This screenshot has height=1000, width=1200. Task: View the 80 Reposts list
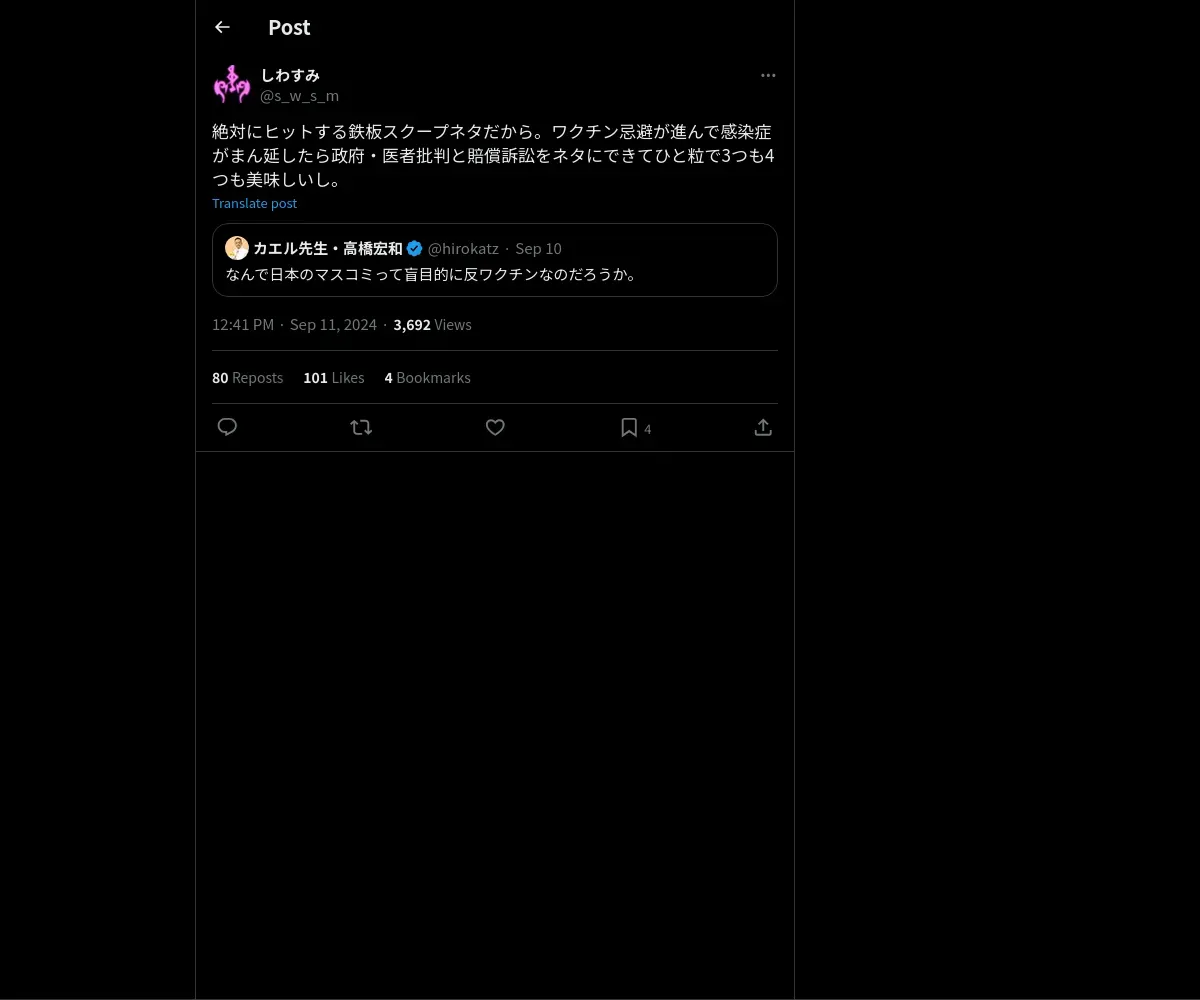247,377
